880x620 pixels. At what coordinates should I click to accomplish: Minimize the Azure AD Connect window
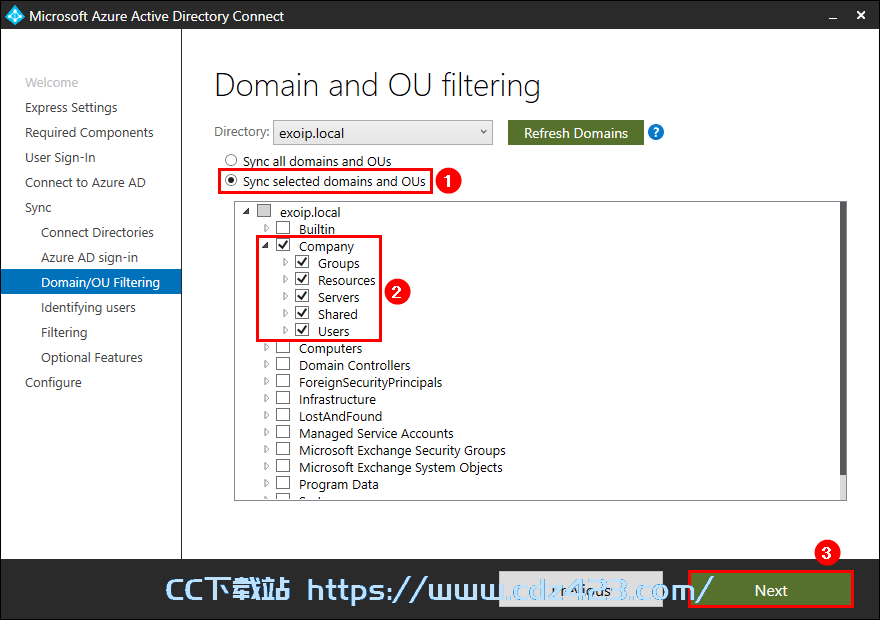833,17
